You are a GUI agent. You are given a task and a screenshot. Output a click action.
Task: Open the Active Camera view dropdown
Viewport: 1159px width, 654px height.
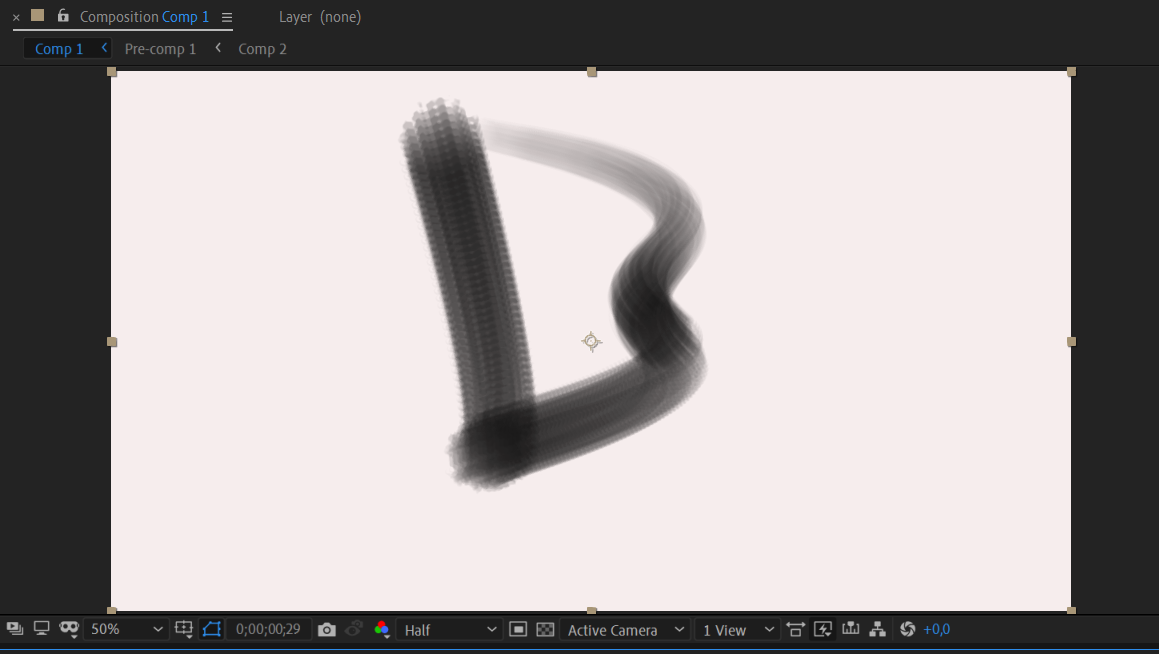pyautogui.click(x=623, y=629)
